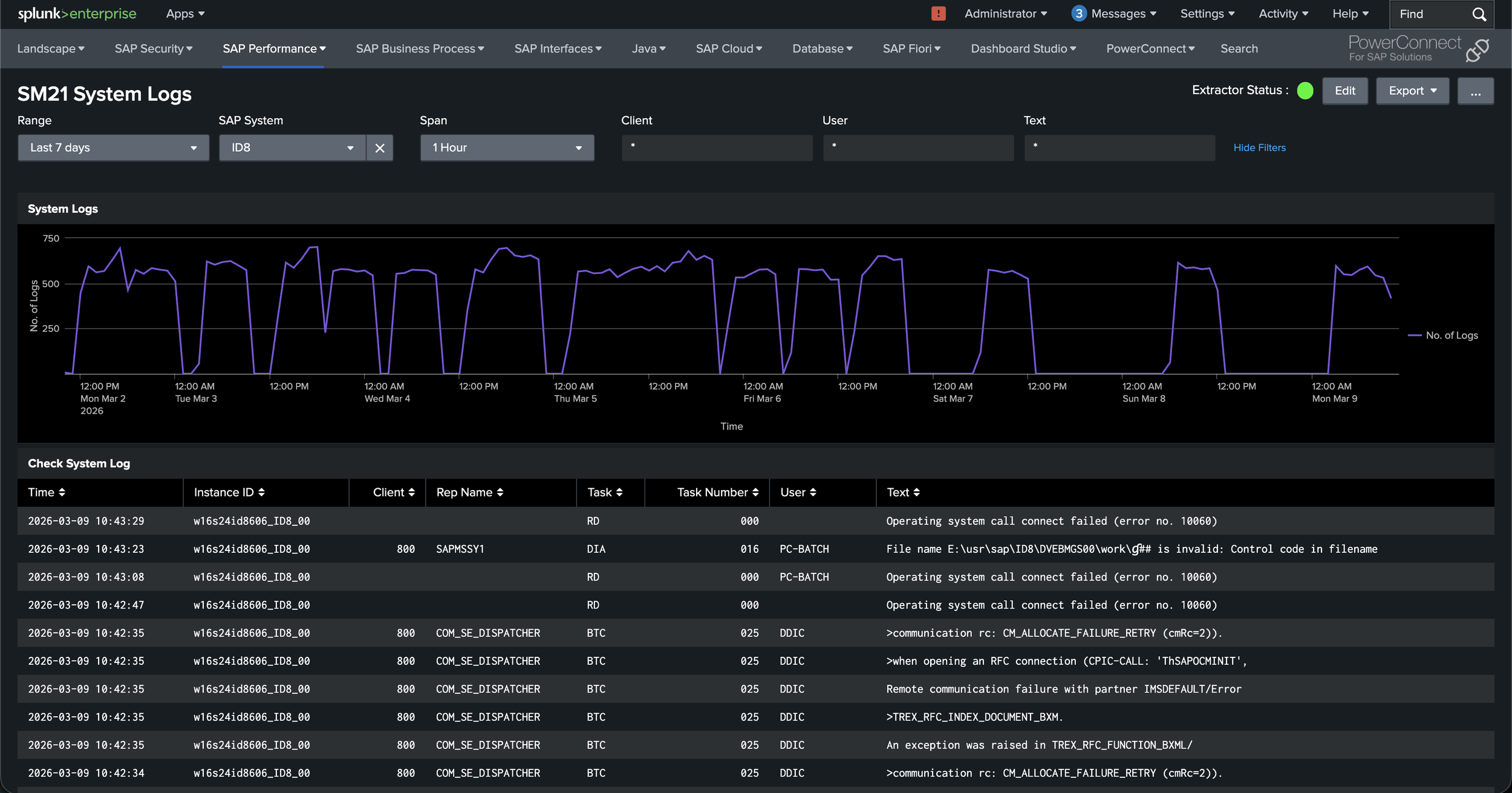
Task: Sort by the Client column header
Action: pyautogui.click(x=394, y=492)
